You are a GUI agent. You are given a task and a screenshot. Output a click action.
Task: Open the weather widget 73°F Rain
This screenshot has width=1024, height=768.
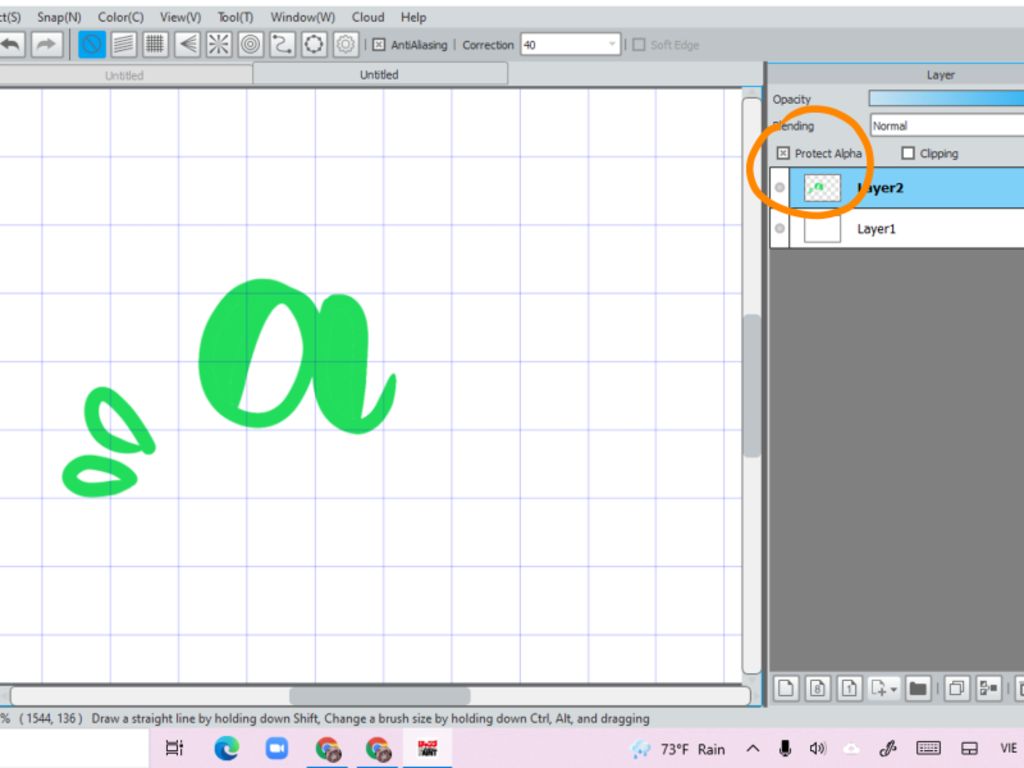(x=679, y=749)
